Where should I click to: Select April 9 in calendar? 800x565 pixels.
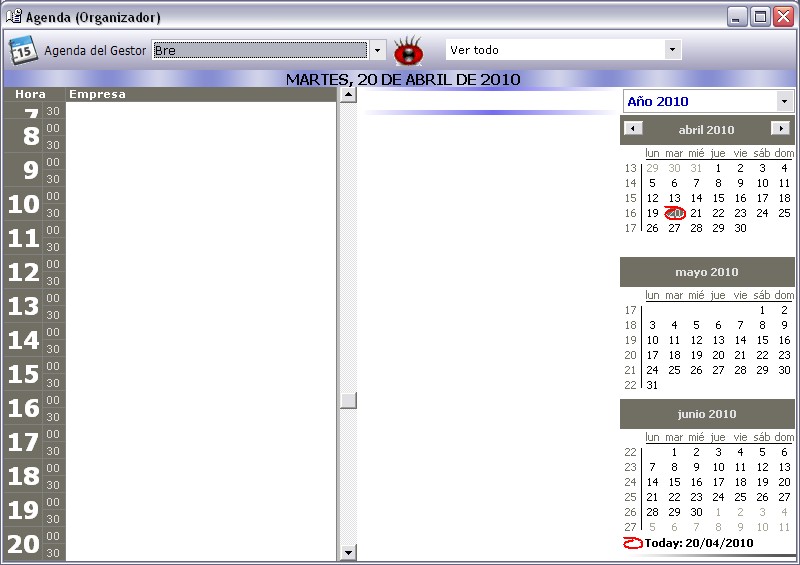point(740,183)
